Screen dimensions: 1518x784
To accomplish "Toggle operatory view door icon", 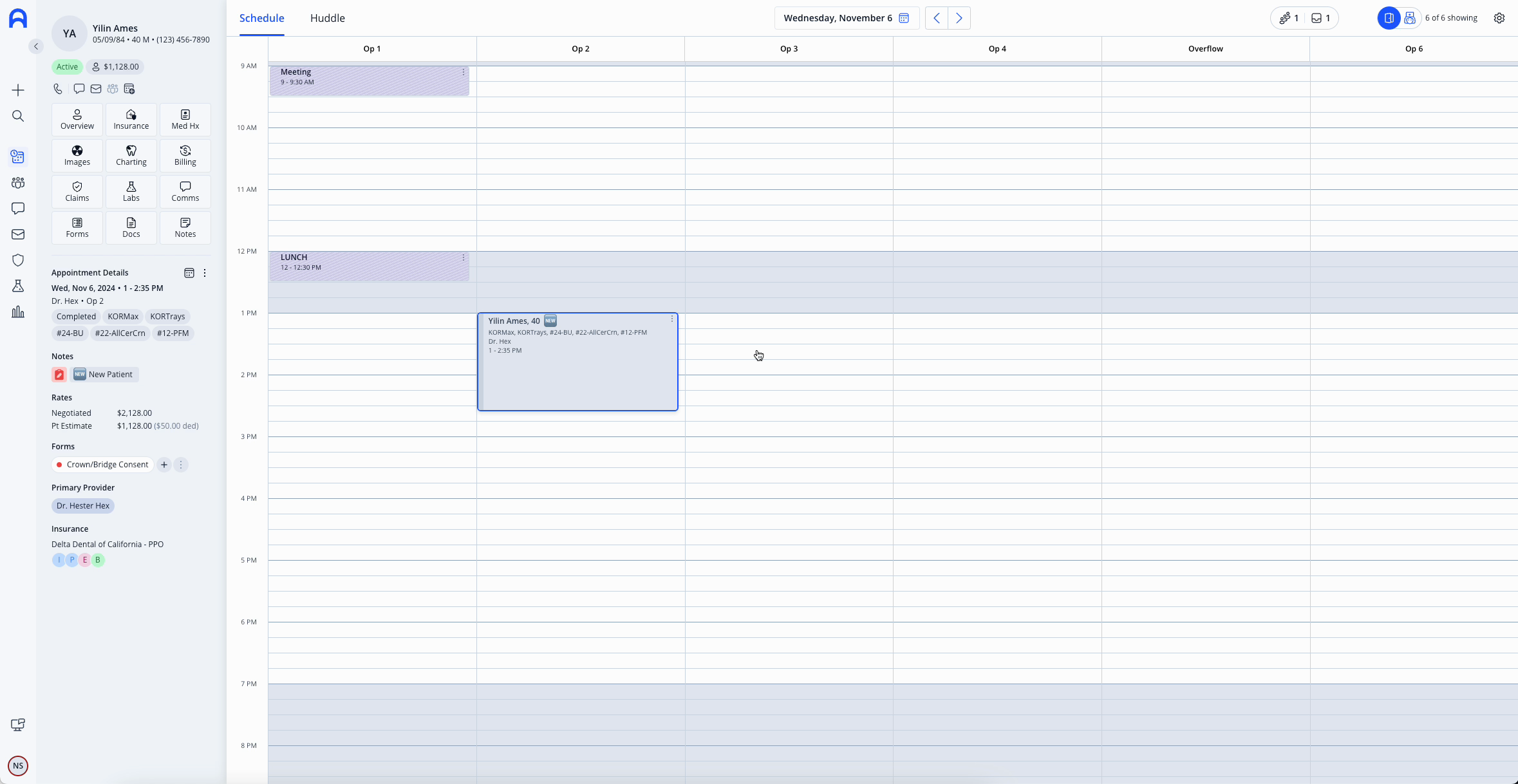I will [1389, 18].
